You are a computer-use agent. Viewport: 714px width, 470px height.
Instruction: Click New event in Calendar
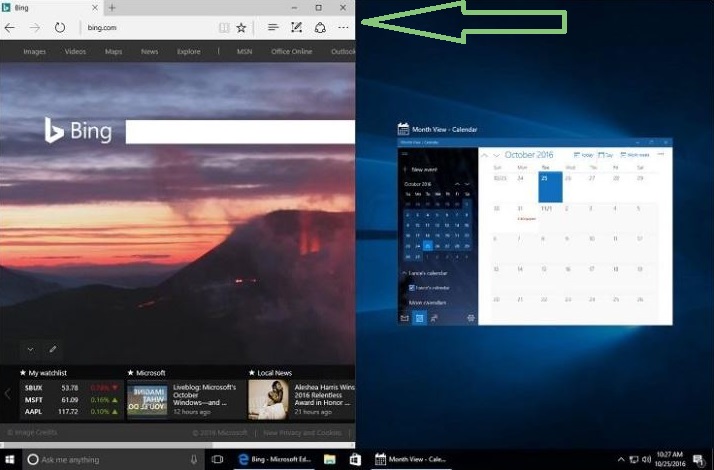[x=420, y=169]
